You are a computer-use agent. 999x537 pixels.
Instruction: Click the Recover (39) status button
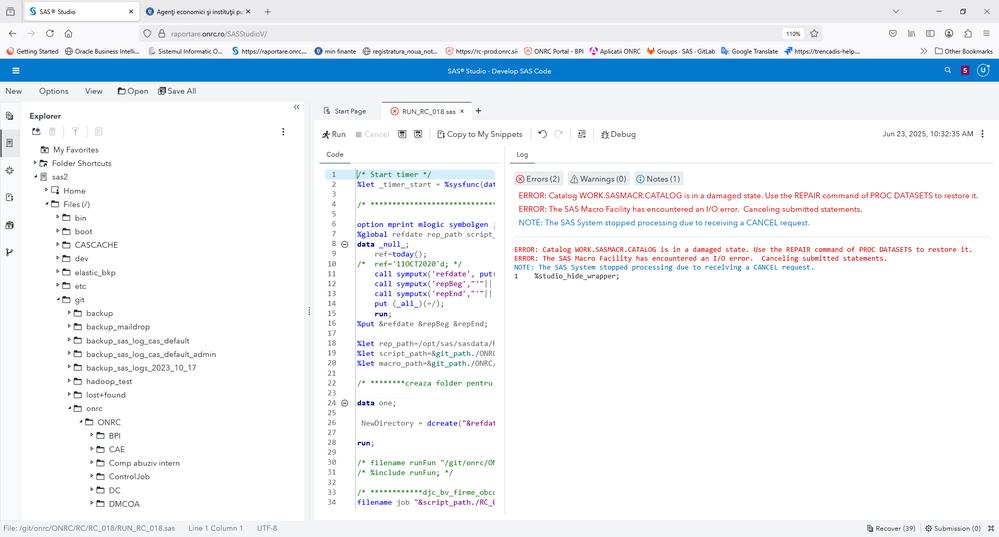point(890,528)
